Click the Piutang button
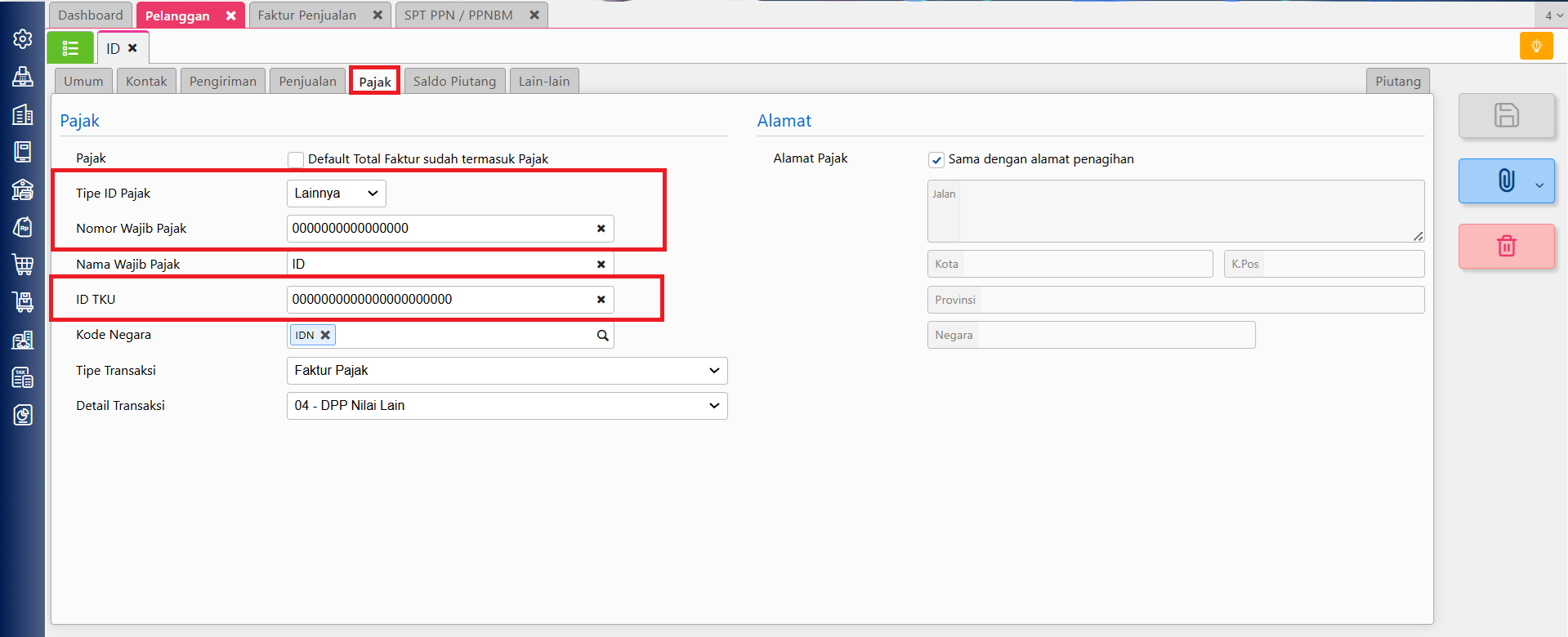The width and height of the screenshot is (1568, 637). (x=1397, y=82)
